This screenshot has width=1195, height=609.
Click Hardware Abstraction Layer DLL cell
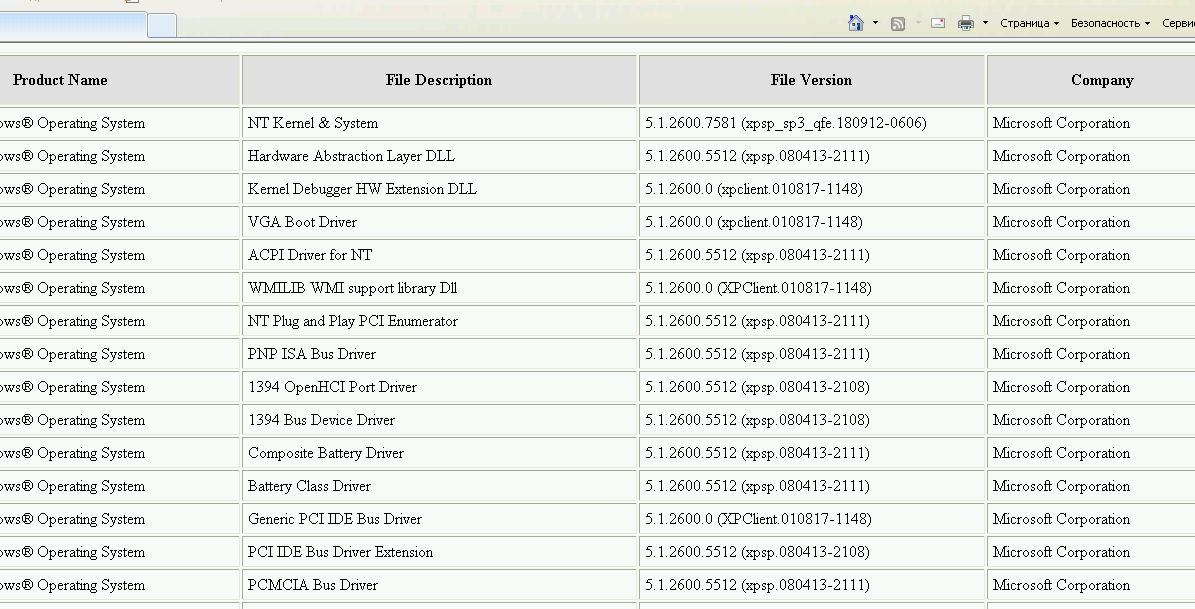click(439, 156)
